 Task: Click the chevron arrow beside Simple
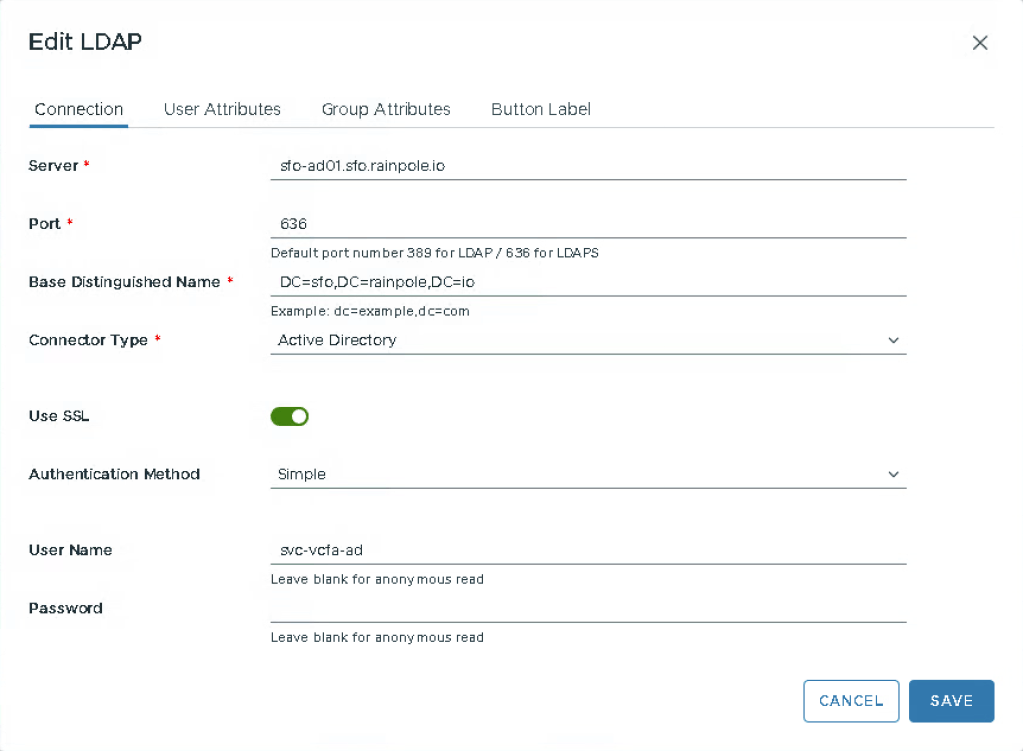(x=893, y=475)
